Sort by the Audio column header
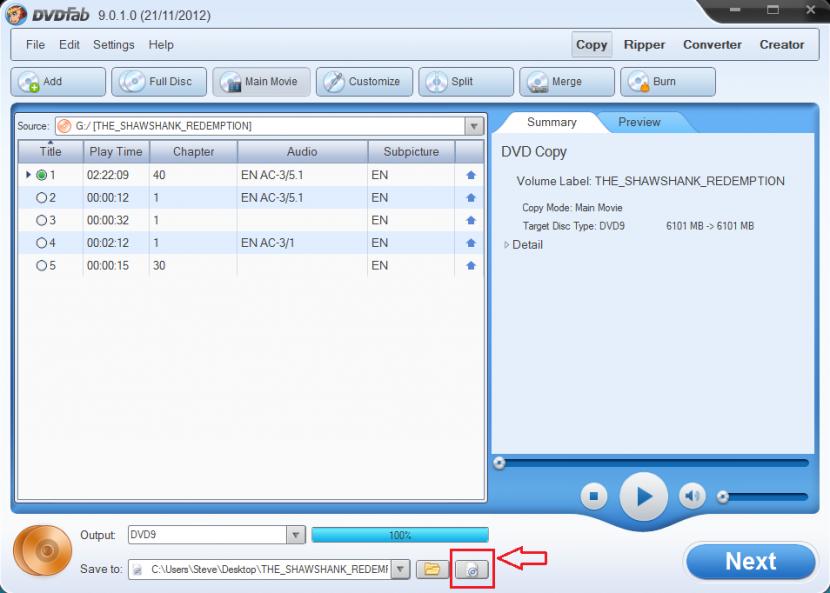This screenshot has height=593, width=830. 302,151
